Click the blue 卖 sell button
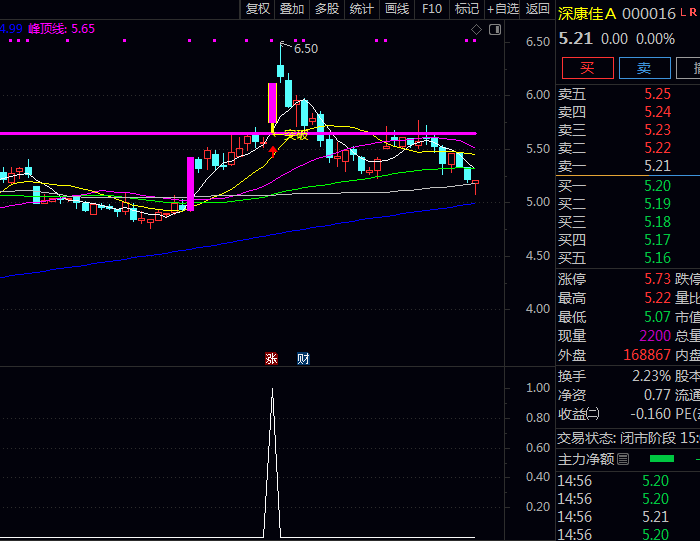 (645, 68)
